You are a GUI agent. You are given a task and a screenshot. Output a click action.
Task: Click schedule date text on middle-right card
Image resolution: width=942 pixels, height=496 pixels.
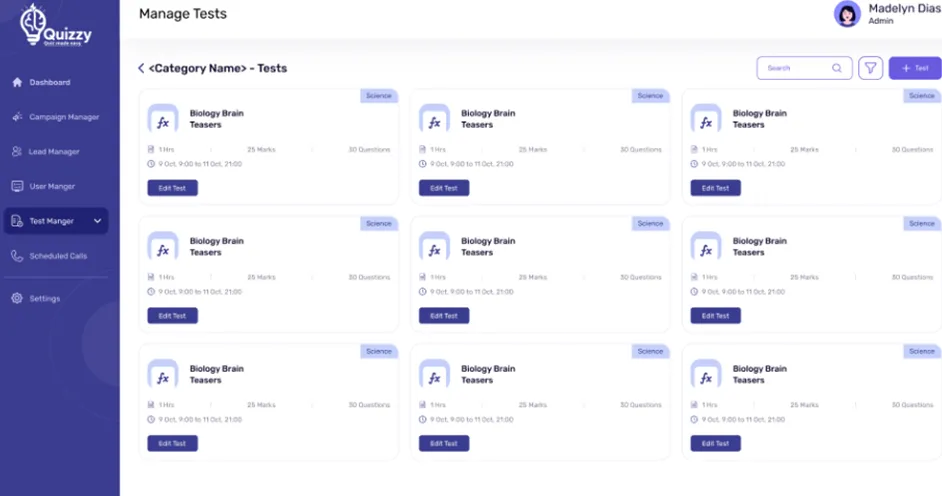pos(743,292)
